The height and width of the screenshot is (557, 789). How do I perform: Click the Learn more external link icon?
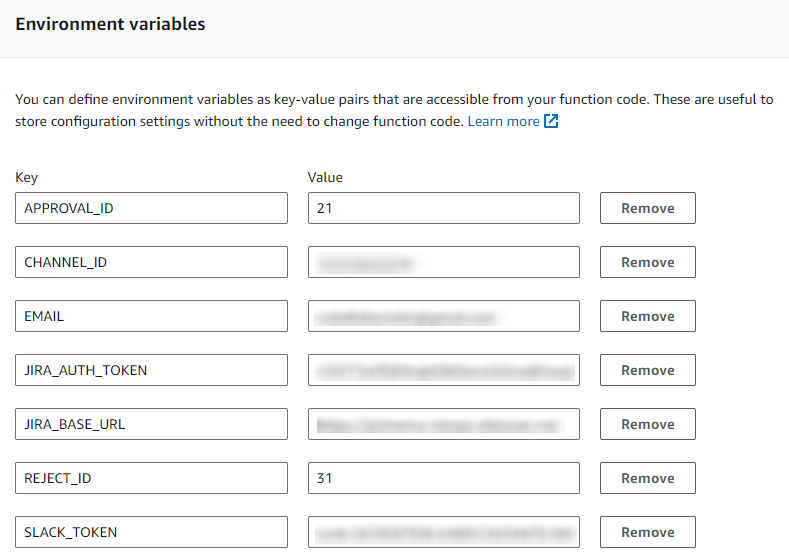coord(550,122)
